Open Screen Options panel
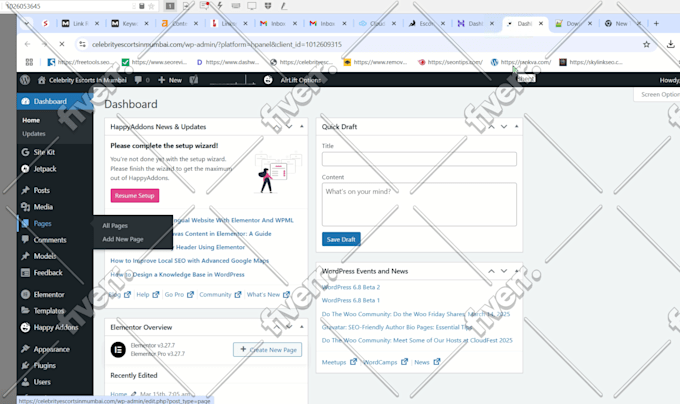Viewport: 680px width, 404px height. [x=659, y=94]
